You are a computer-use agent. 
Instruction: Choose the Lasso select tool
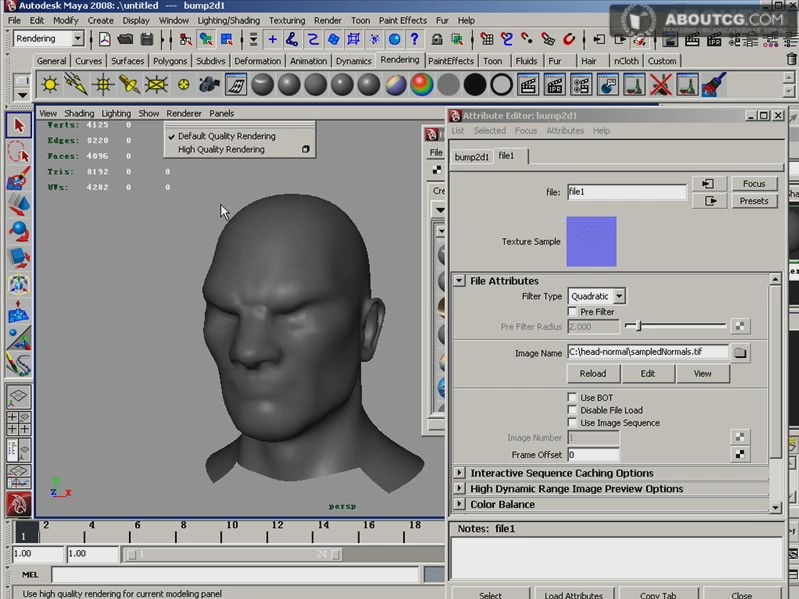click(19, 152)
